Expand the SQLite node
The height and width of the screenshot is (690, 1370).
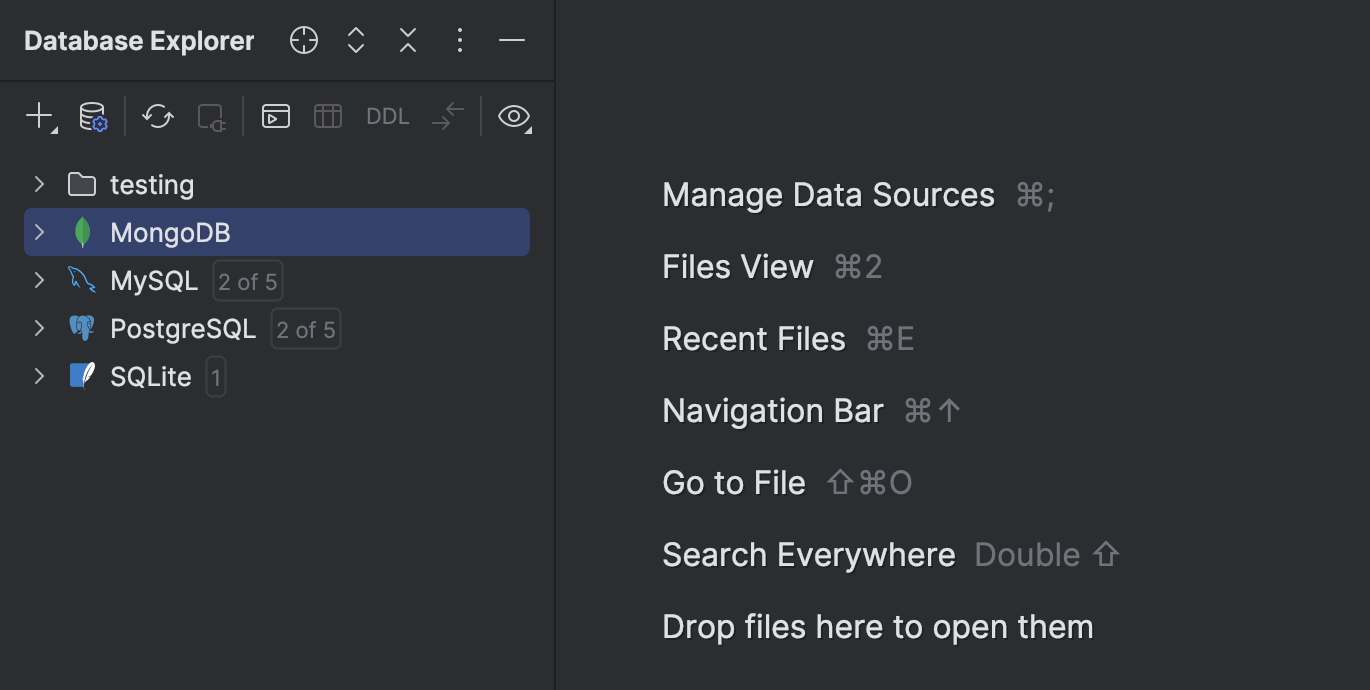click(39, 376)
